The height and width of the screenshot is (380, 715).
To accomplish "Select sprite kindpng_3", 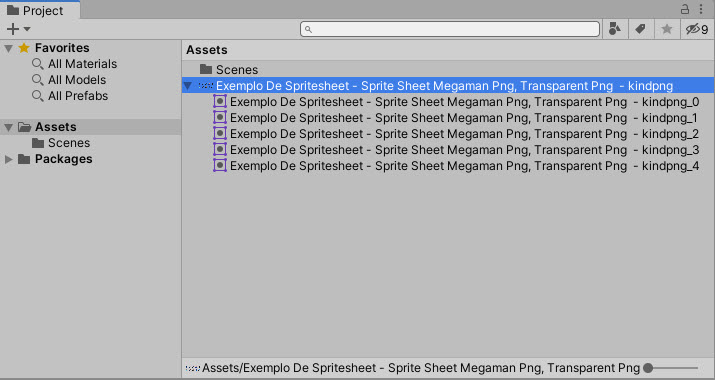I will pos(464,150).
